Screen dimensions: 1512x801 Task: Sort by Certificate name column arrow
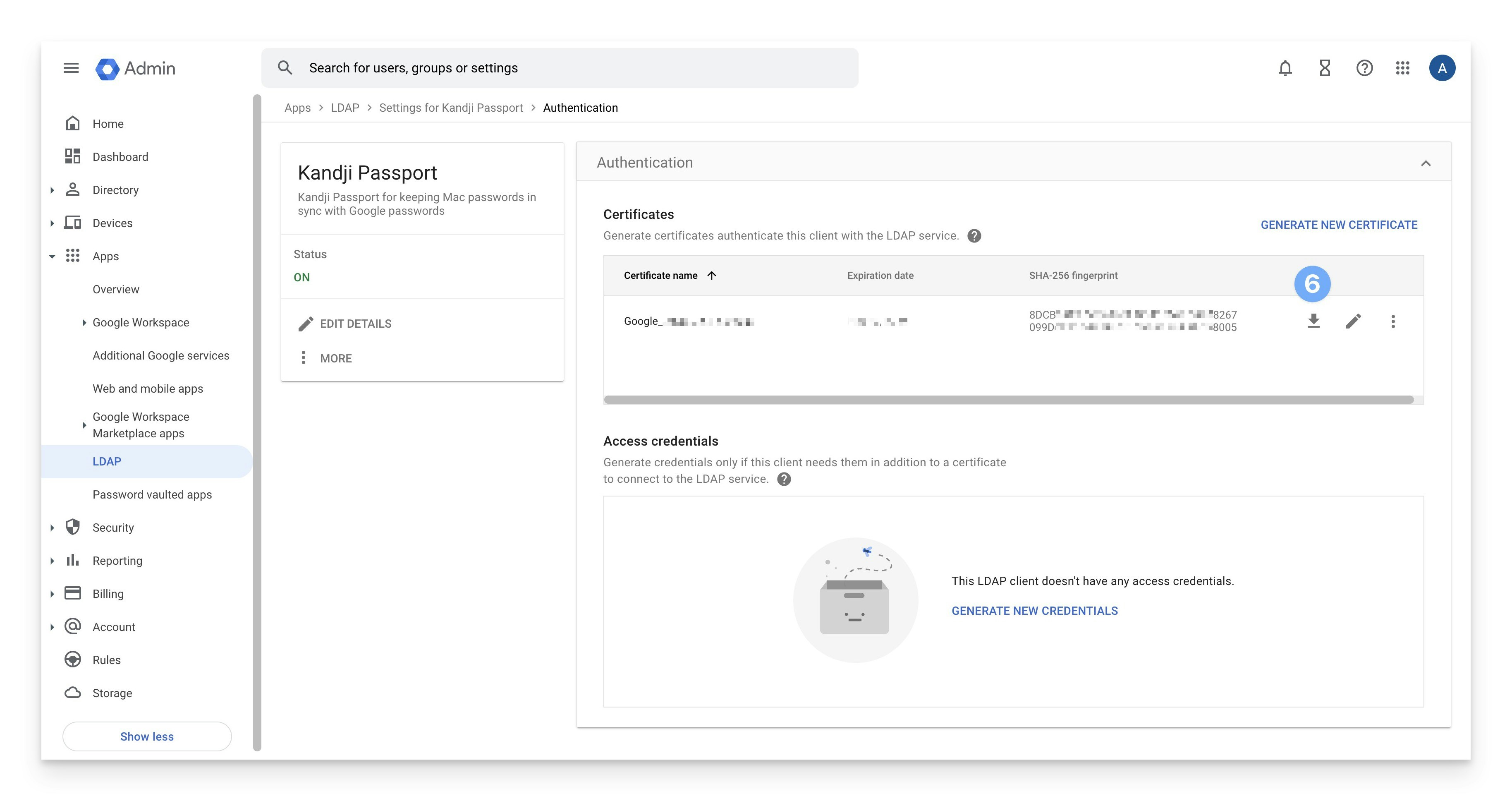coord(711,276)
